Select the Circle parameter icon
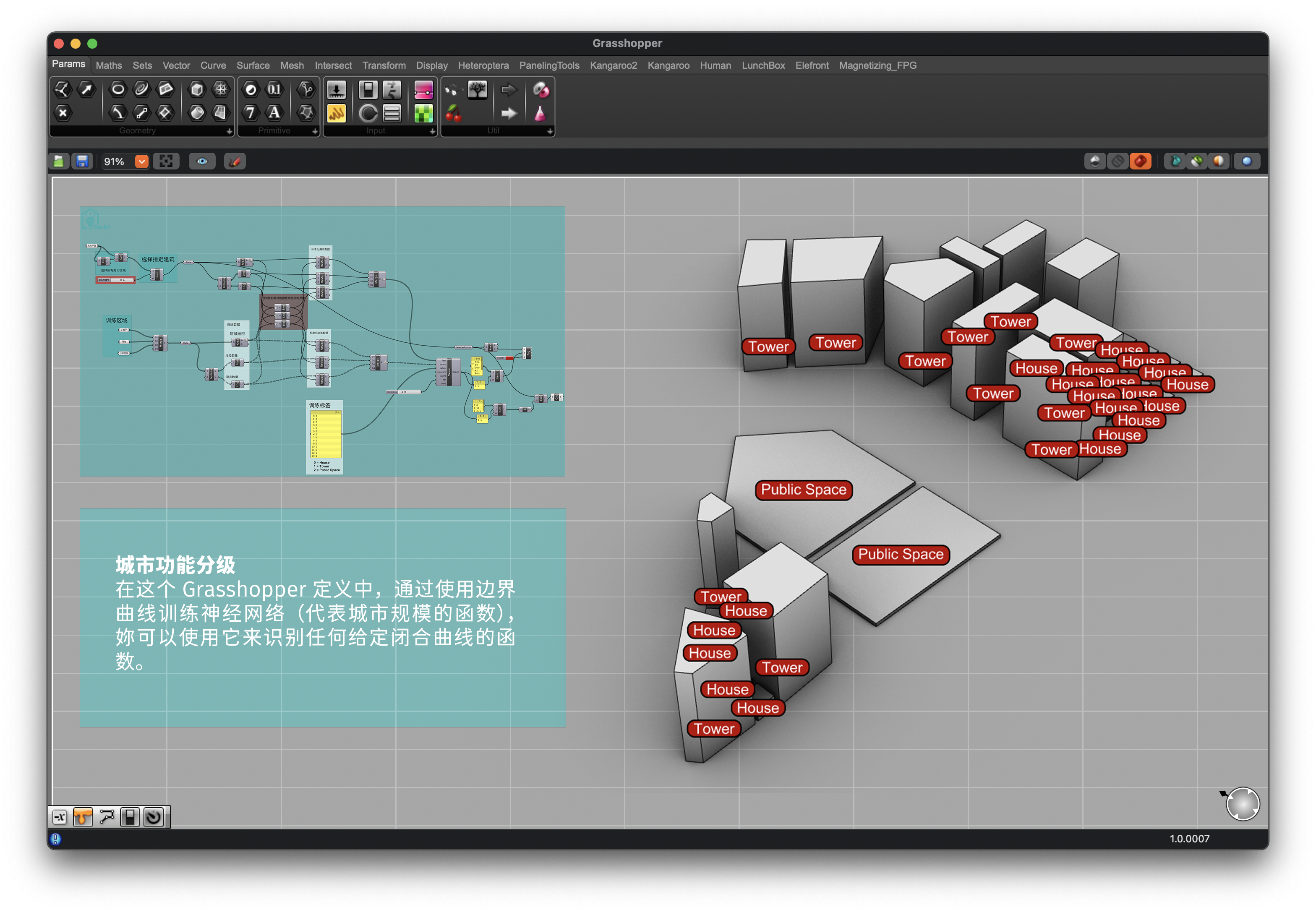The image size is (1316, 912). click(118, 89)
